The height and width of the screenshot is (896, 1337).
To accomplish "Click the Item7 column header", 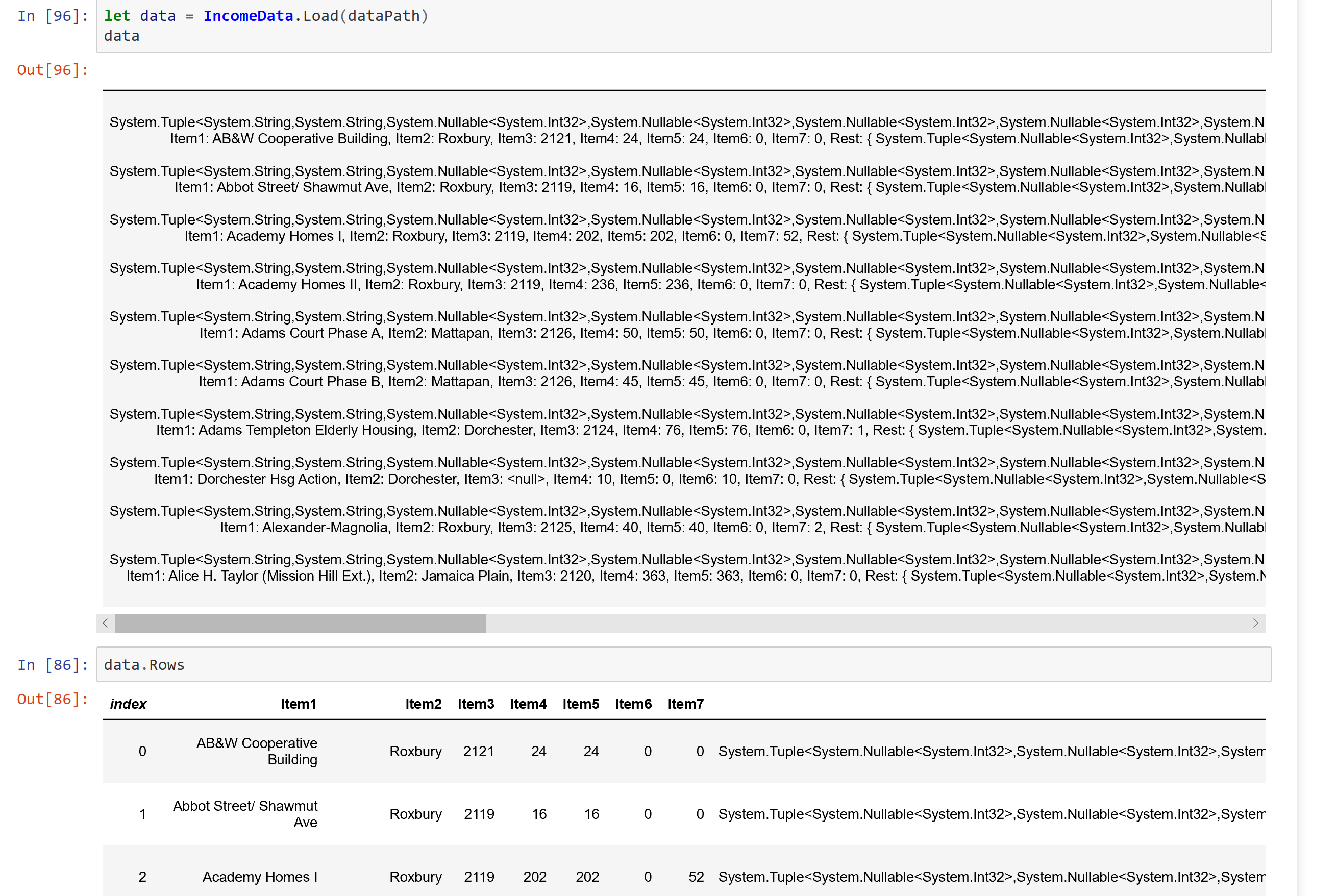I will pos(686,704).
